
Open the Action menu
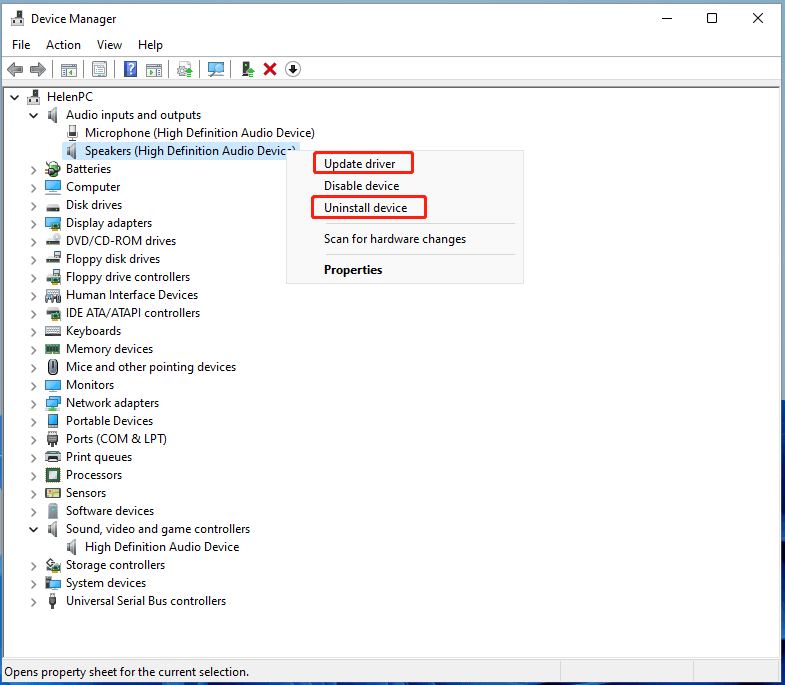click(63, 45)
